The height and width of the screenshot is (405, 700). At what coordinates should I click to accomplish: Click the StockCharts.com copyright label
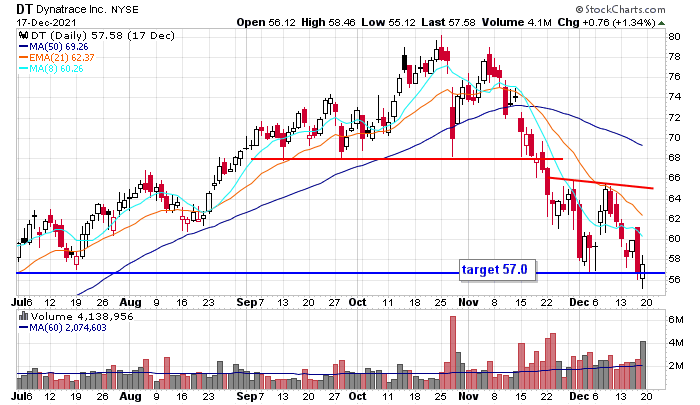pyautogui.click(x=620, y=9)
